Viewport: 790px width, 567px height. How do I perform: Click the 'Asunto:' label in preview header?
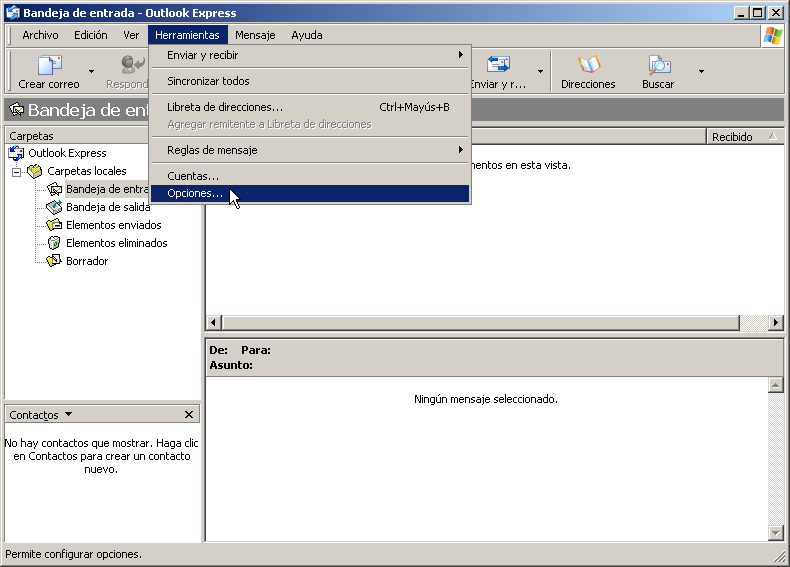(x=231, y=365)
